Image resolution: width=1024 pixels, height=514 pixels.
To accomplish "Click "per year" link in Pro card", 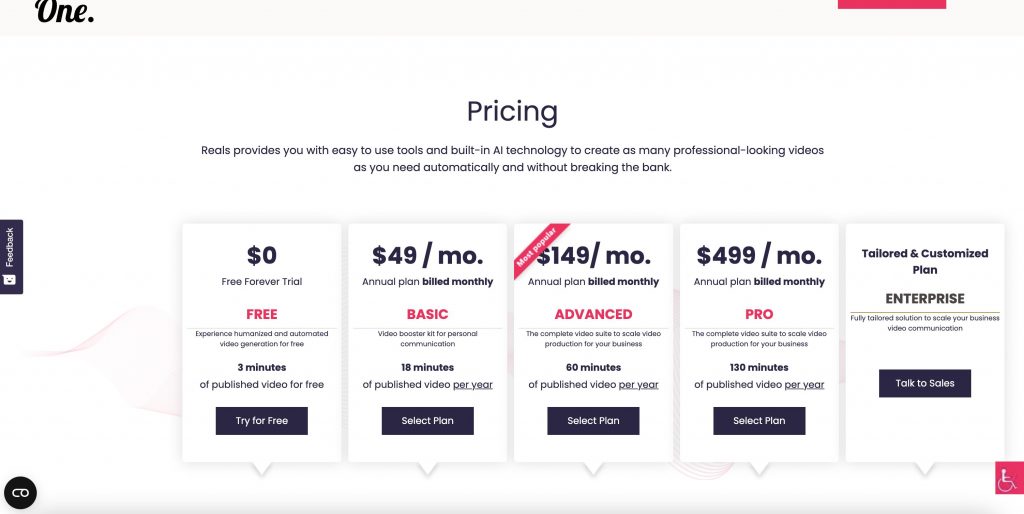I will pos(805,385).
